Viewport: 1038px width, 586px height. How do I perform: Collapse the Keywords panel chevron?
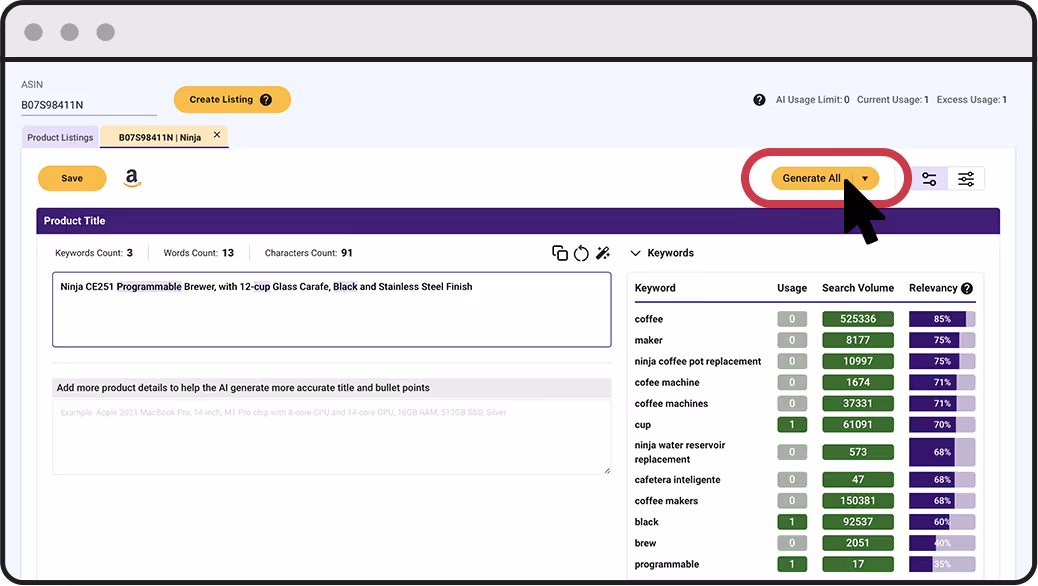[636, 253]
